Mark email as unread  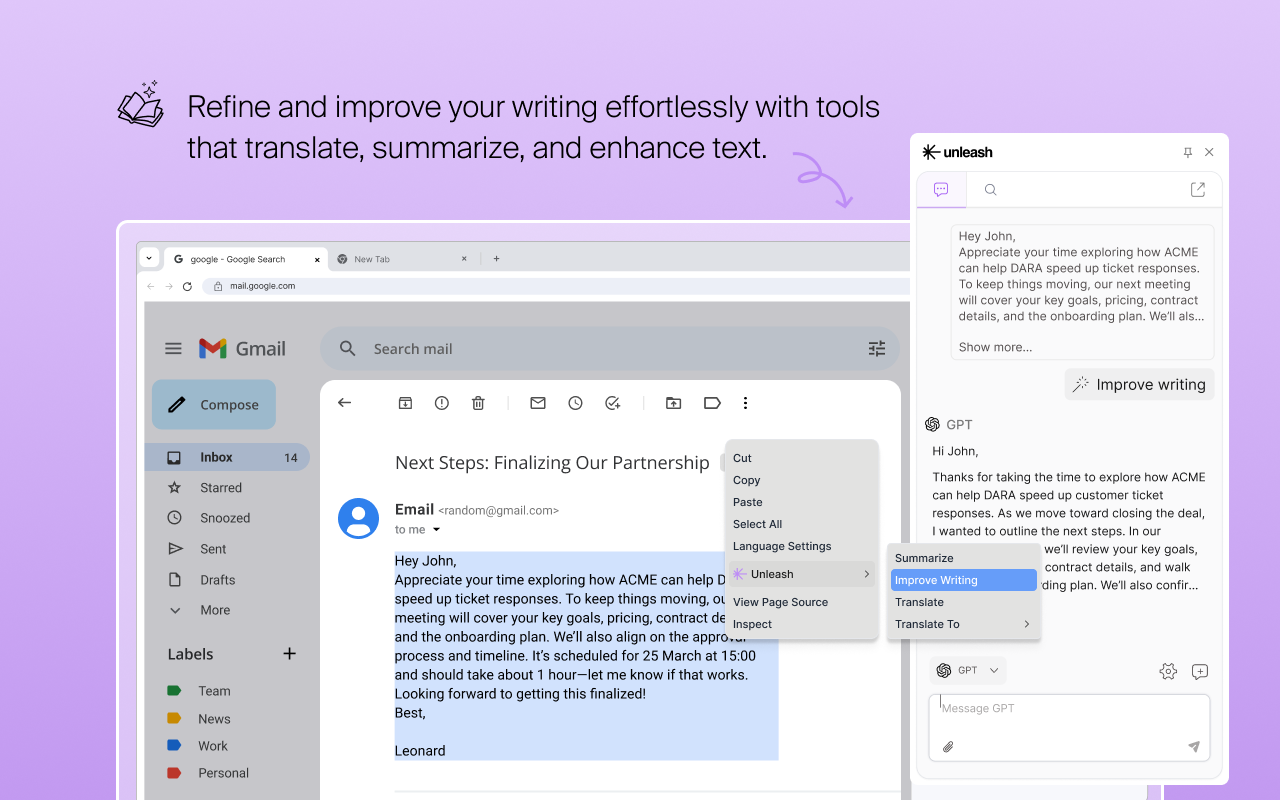click(x=538, y=403)
